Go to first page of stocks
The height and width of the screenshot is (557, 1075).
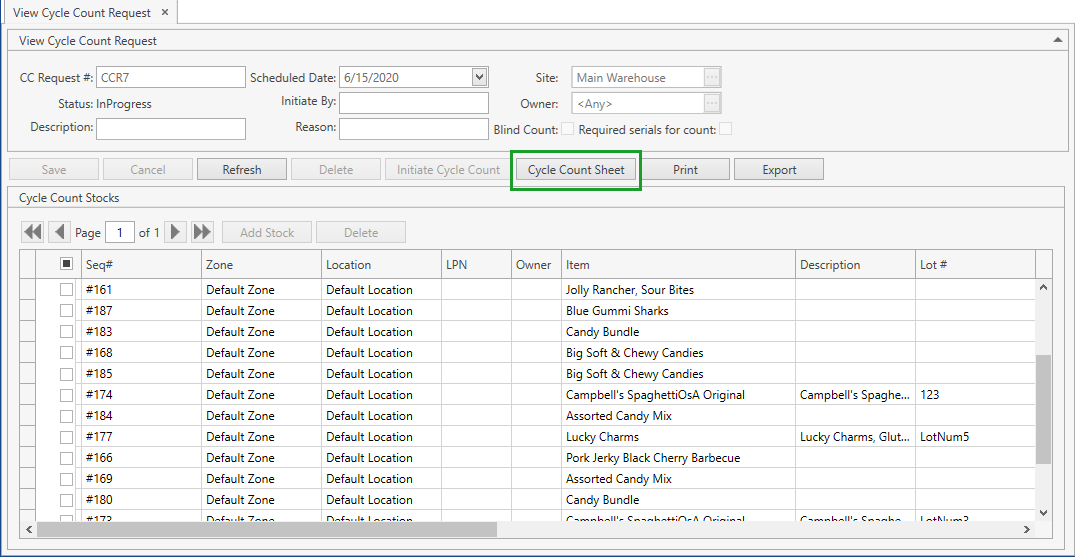[x=33, y=232]
